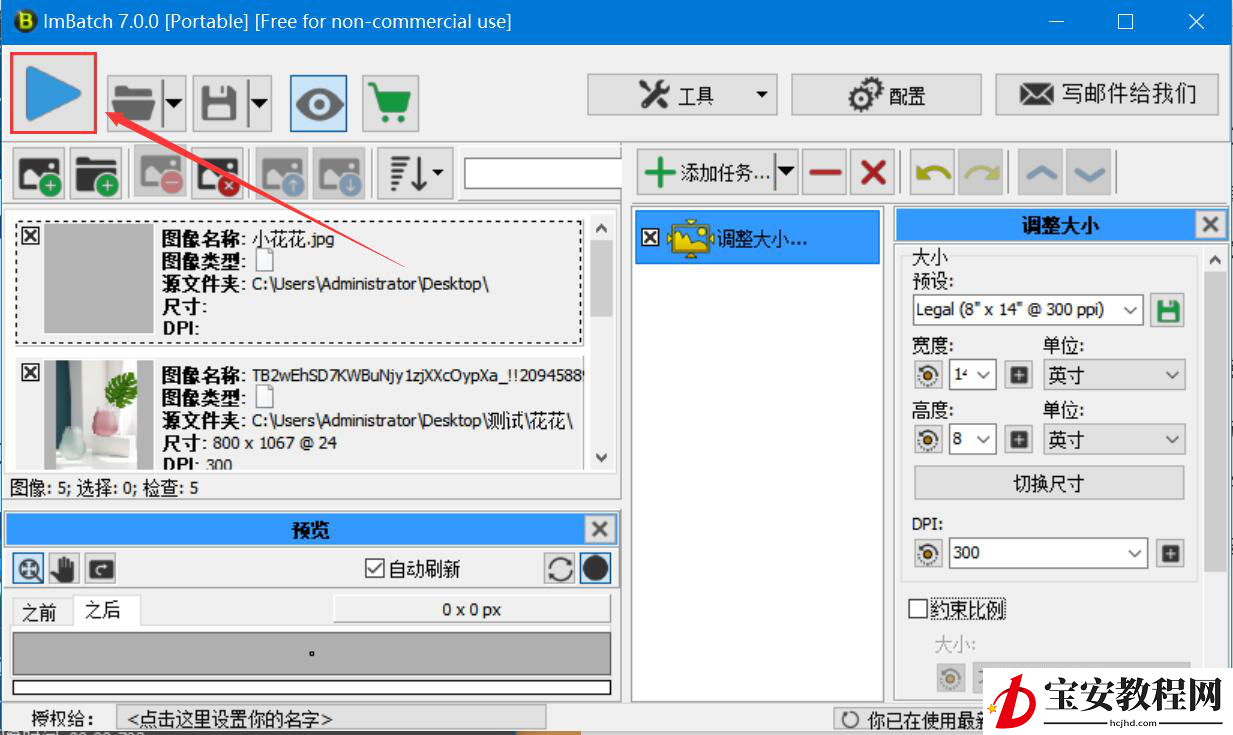Screen dimensions: 1233x735
Task: Remove all images with the red X image icon
Action: pos(217,173)
